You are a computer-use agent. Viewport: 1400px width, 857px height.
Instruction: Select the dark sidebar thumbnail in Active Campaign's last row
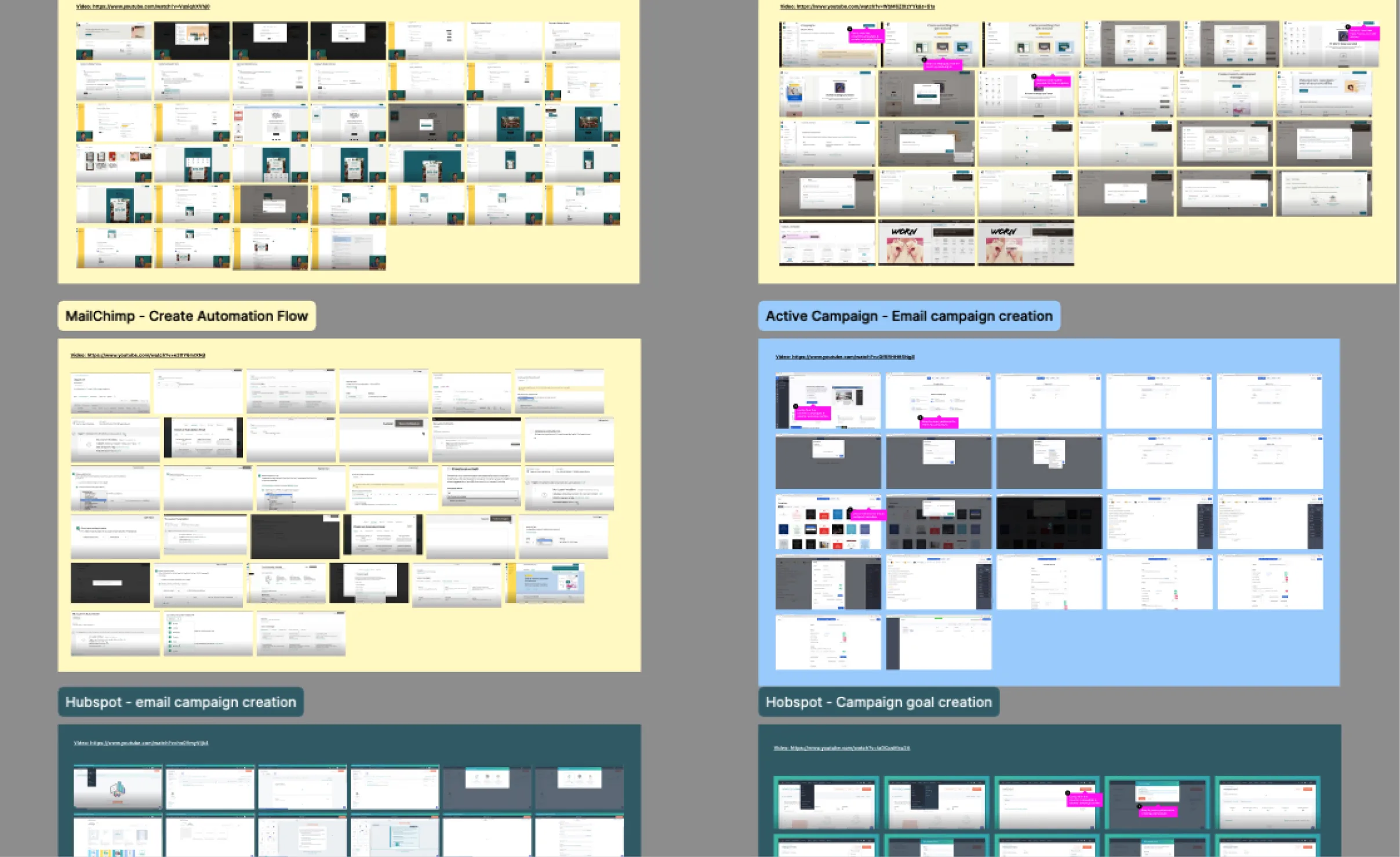939,642
